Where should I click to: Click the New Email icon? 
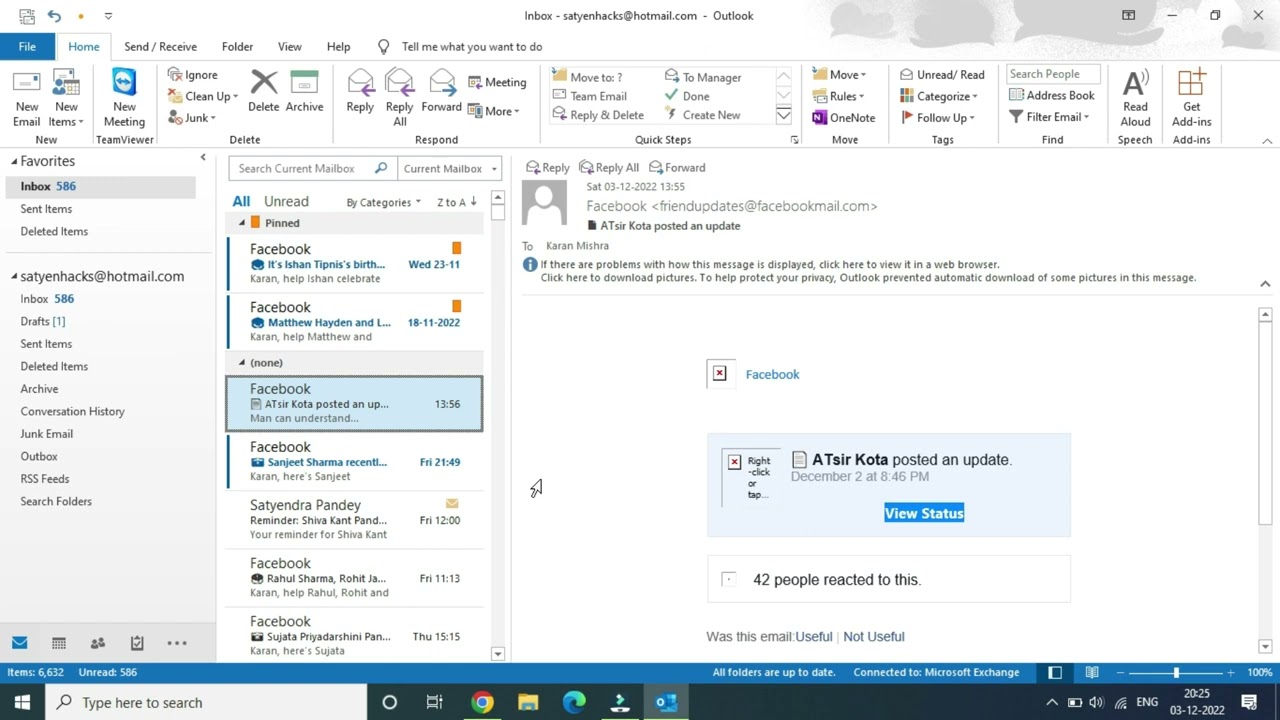[27, 84]
